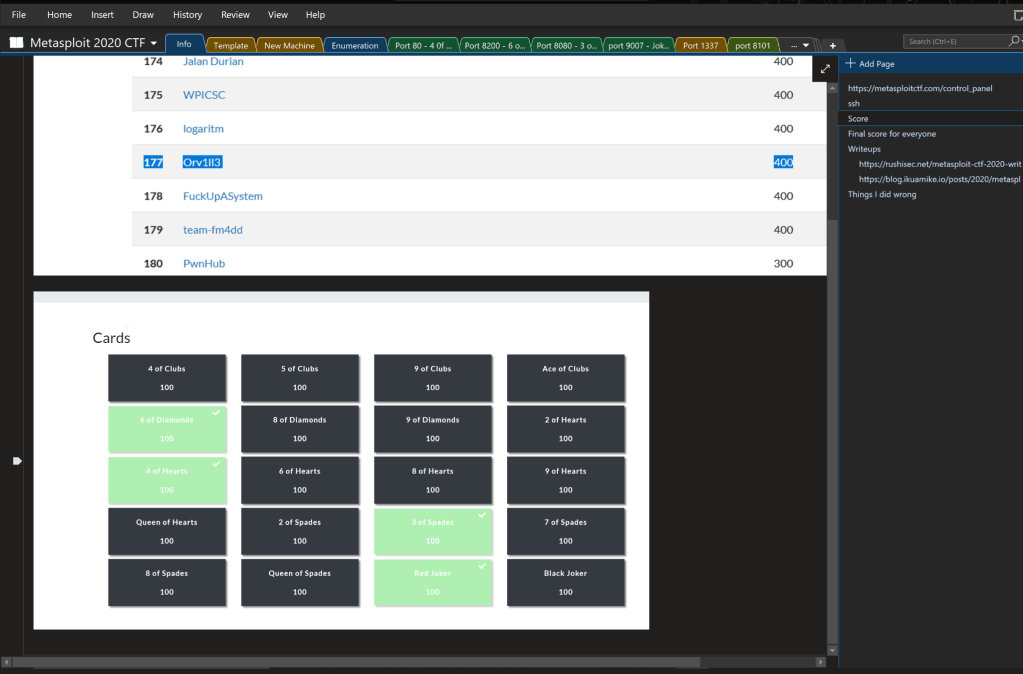The image size is (1023, 674).
Task: Open the Draw menu
Action: tap(143, 15)
